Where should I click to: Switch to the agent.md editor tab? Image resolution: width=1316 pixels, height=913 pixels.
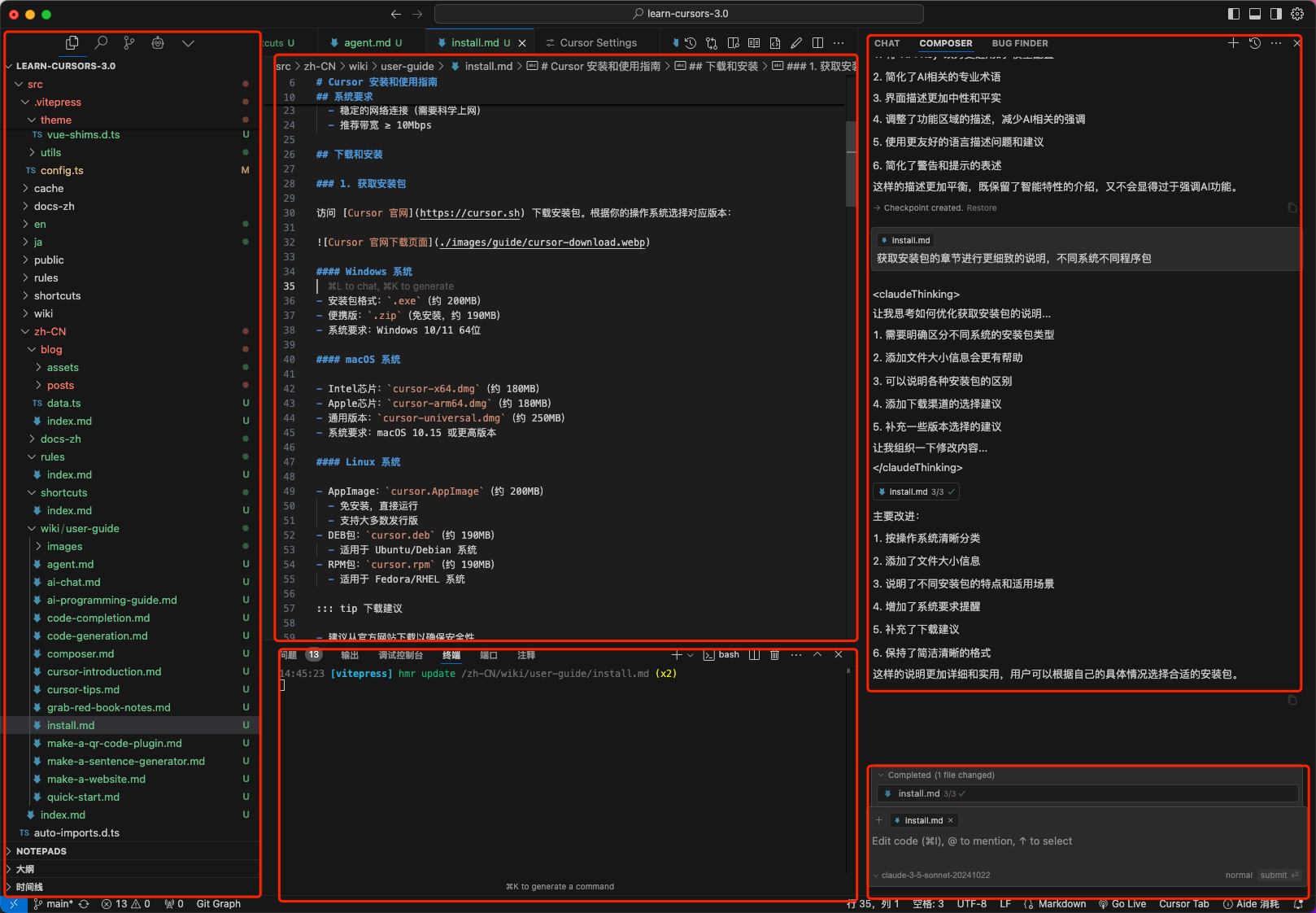[367, 43]
